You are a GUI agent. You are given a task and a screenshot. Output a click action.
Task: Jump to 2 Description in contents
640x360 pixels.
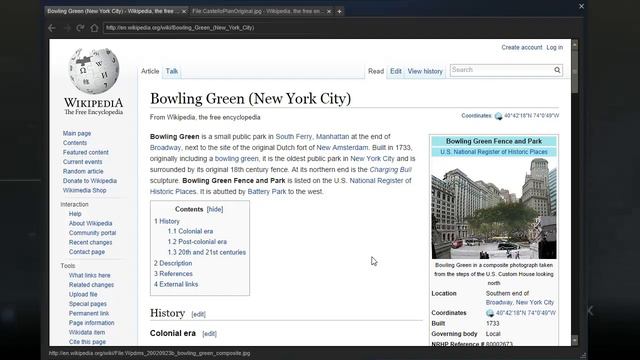point(173,263)
